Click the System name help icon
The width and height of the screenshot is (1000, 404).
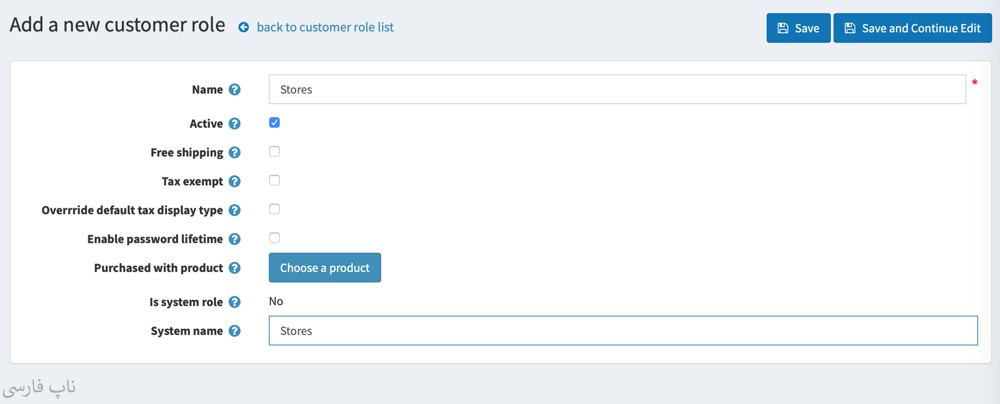(x=235, y=331)
